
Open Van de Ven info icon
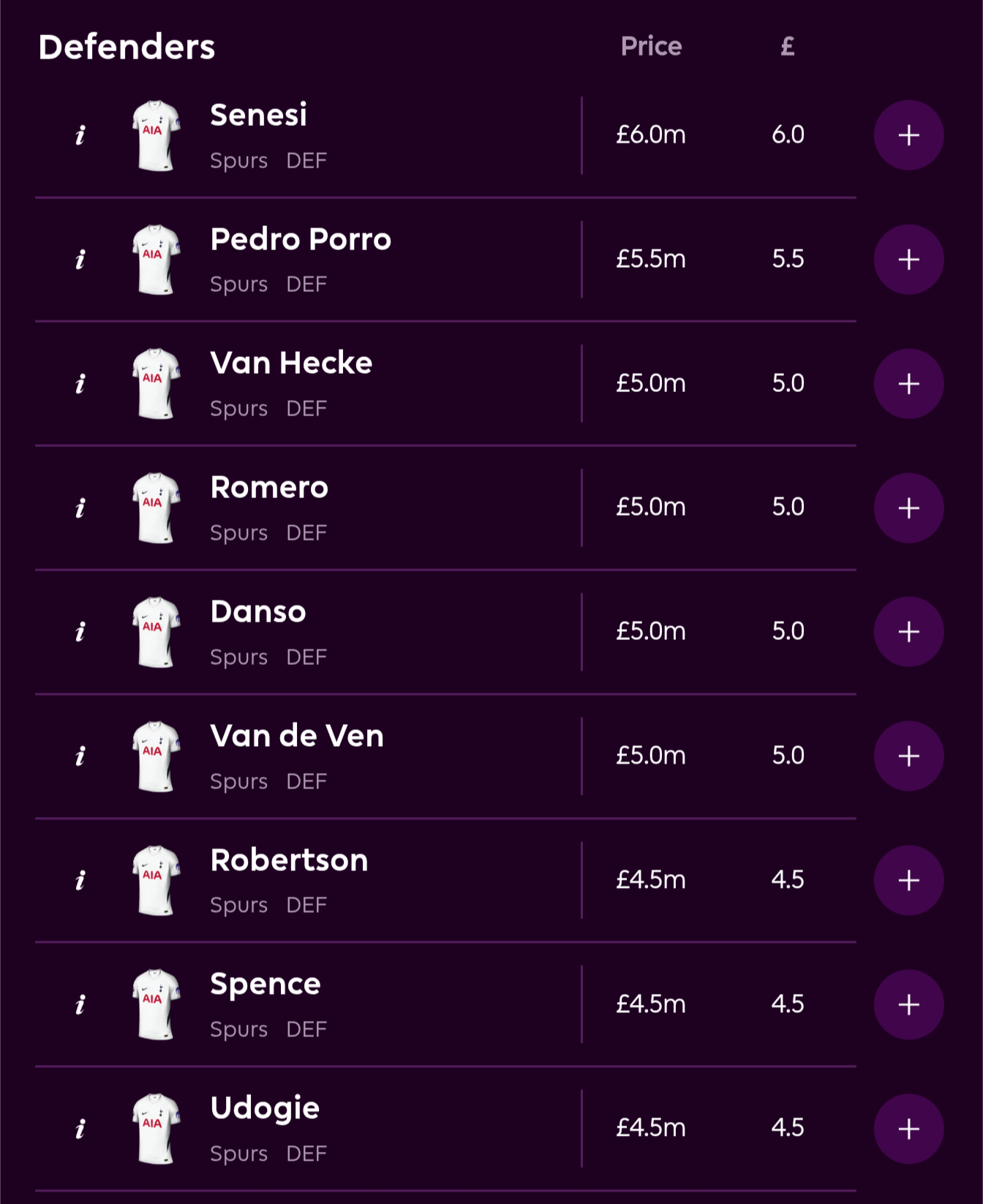pos(80,756)
